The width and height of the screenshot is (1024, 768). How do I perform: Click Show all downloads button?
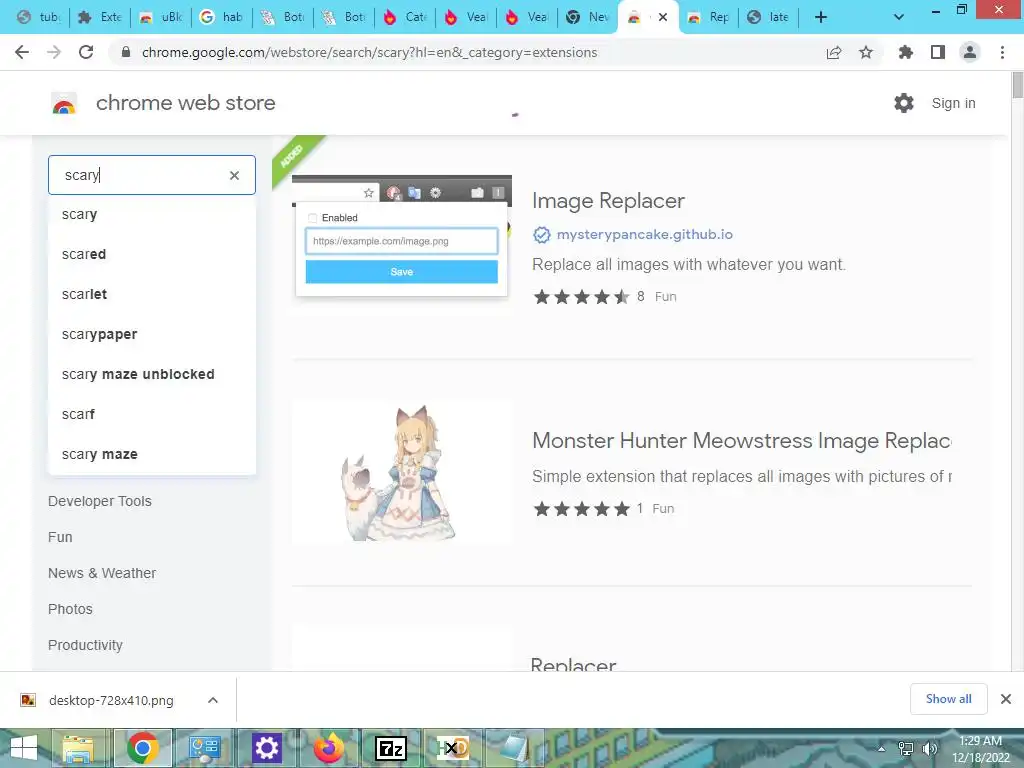pos(948,699)
